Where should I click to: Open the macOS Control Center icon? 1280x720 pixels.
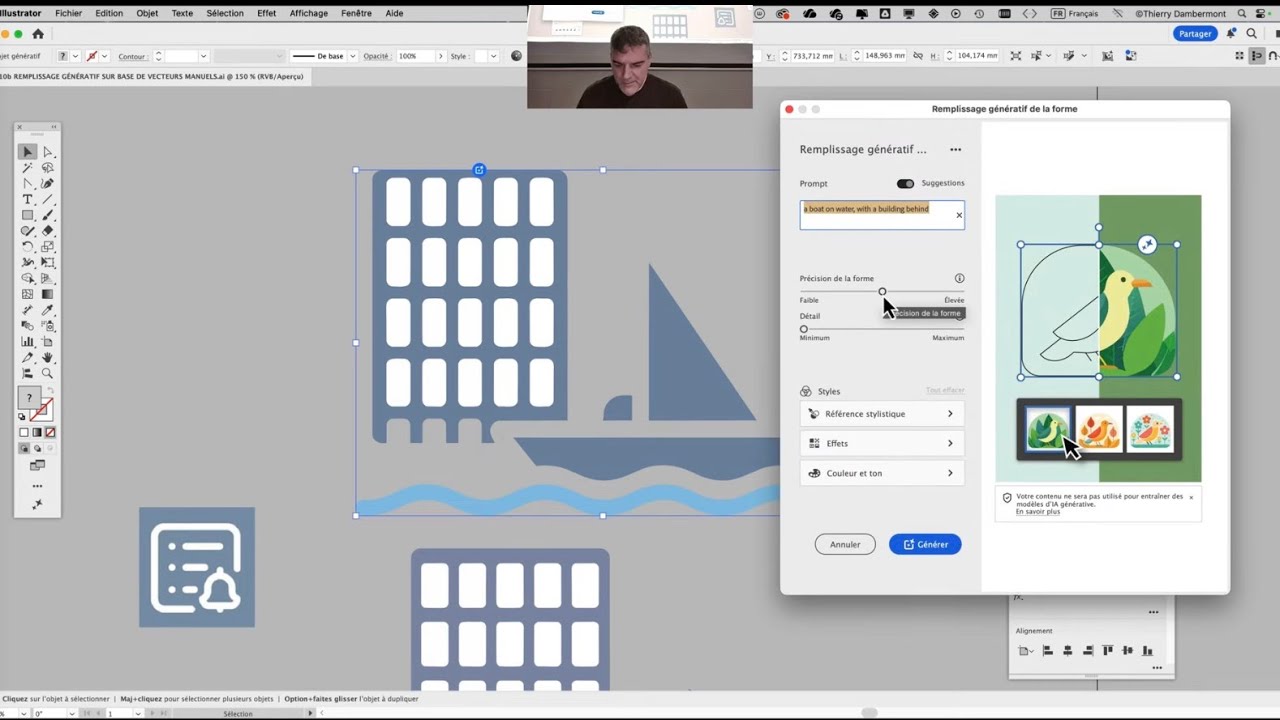click(x=1262, y=13)
